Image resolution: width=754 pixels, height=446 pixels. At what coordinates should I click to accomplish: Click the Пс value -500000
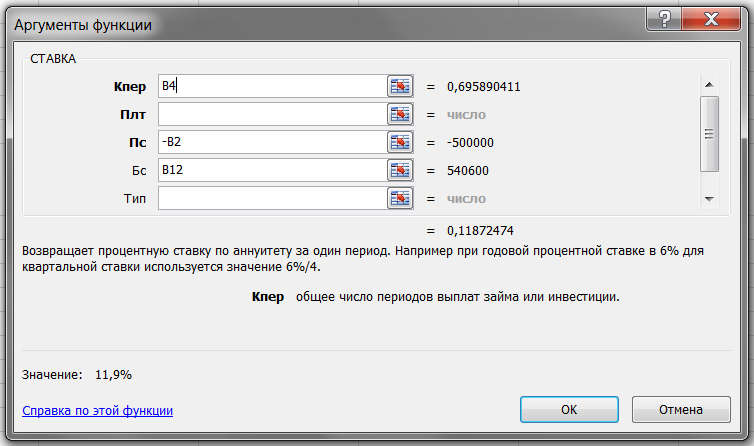(x=470, y=142)
